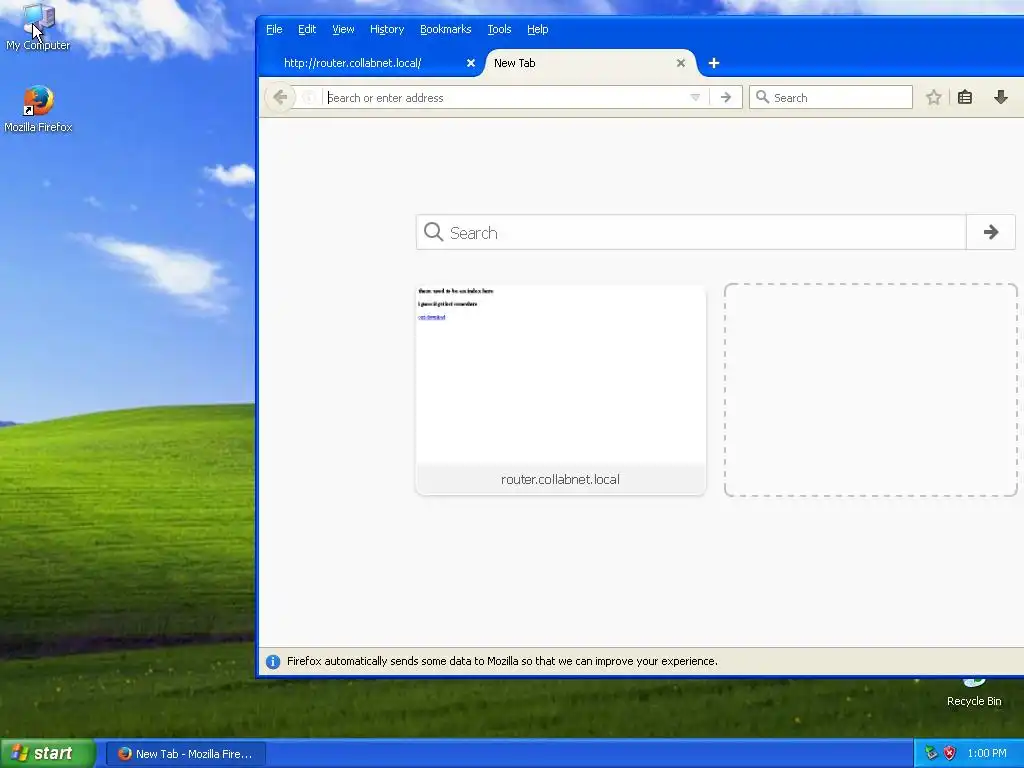
Task: Open the address bar history dropdown
Action: coord(695,98)
